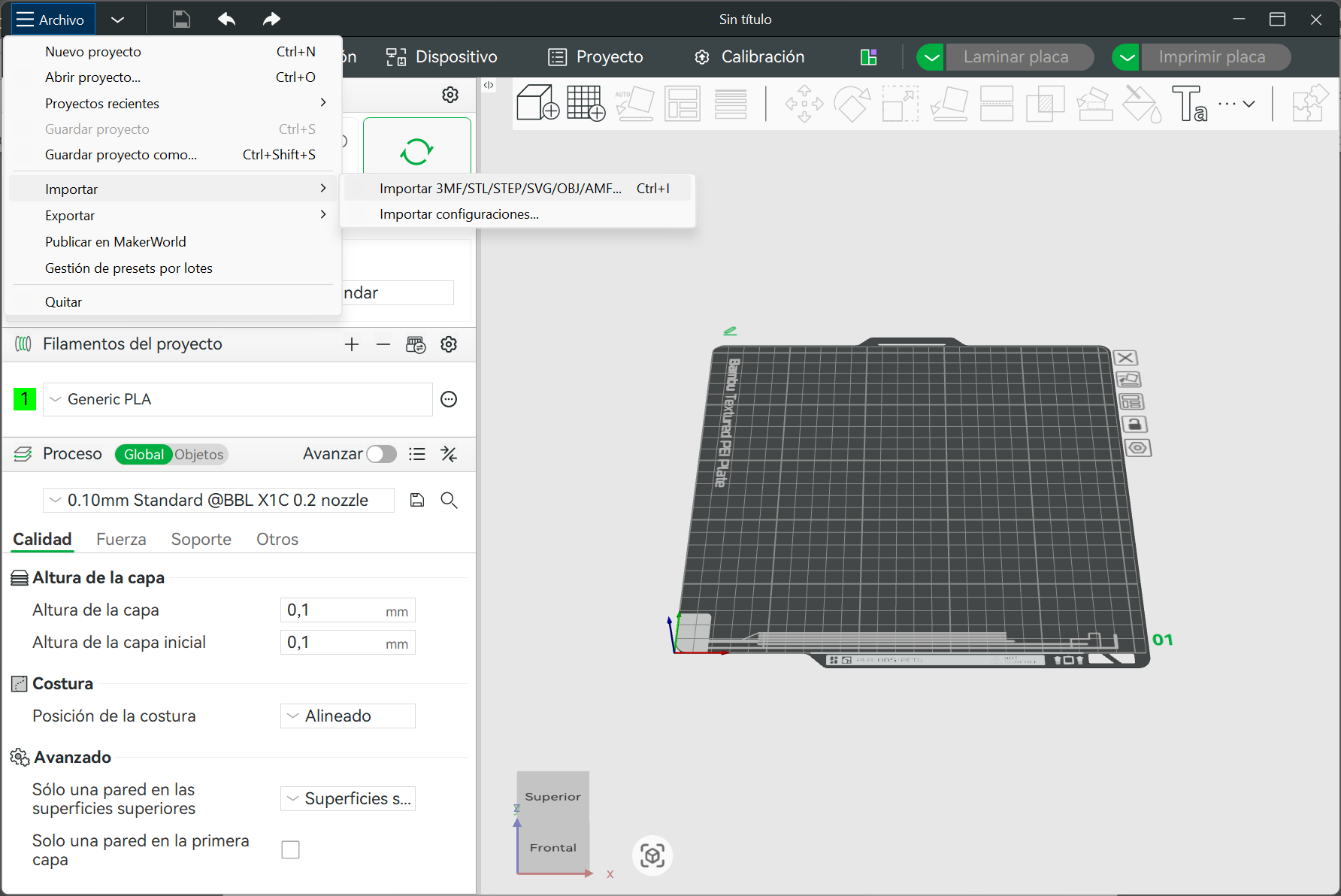Screen dimensions: 1341x896
Task: Unlock the current build plate
Action: tap(1135, 424)
